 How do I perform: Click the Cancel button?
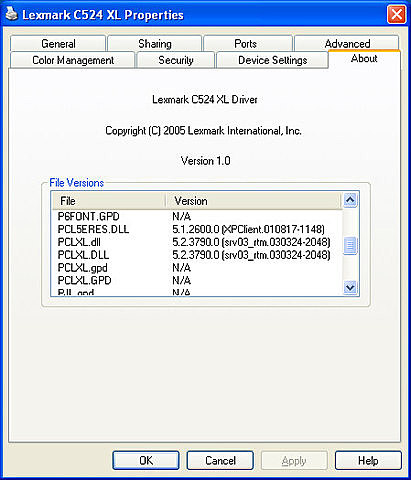click(x=220, y=460)
